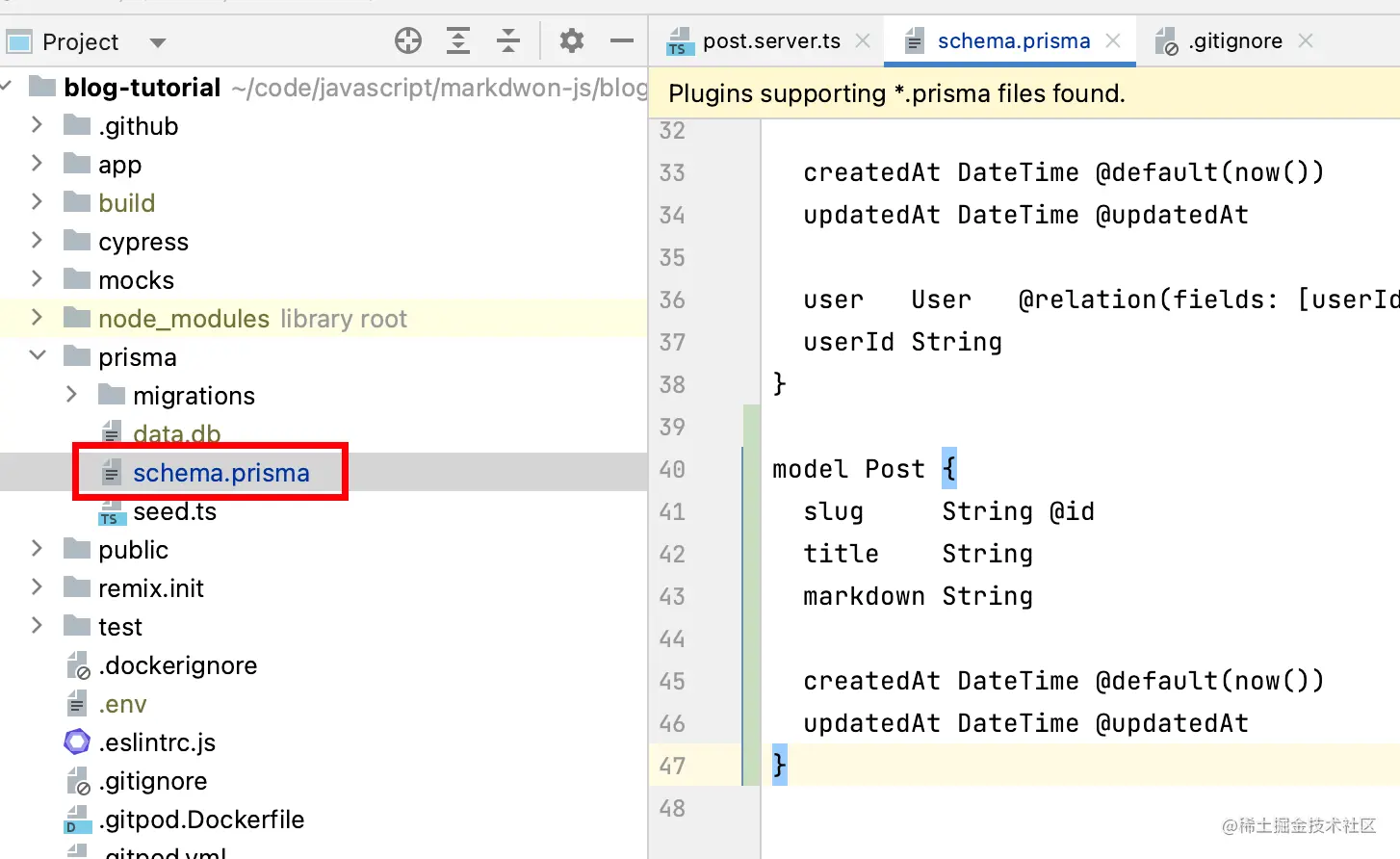1400x859 pixels.
Task: Expand the cypress folder
Action: click(37, 241)
